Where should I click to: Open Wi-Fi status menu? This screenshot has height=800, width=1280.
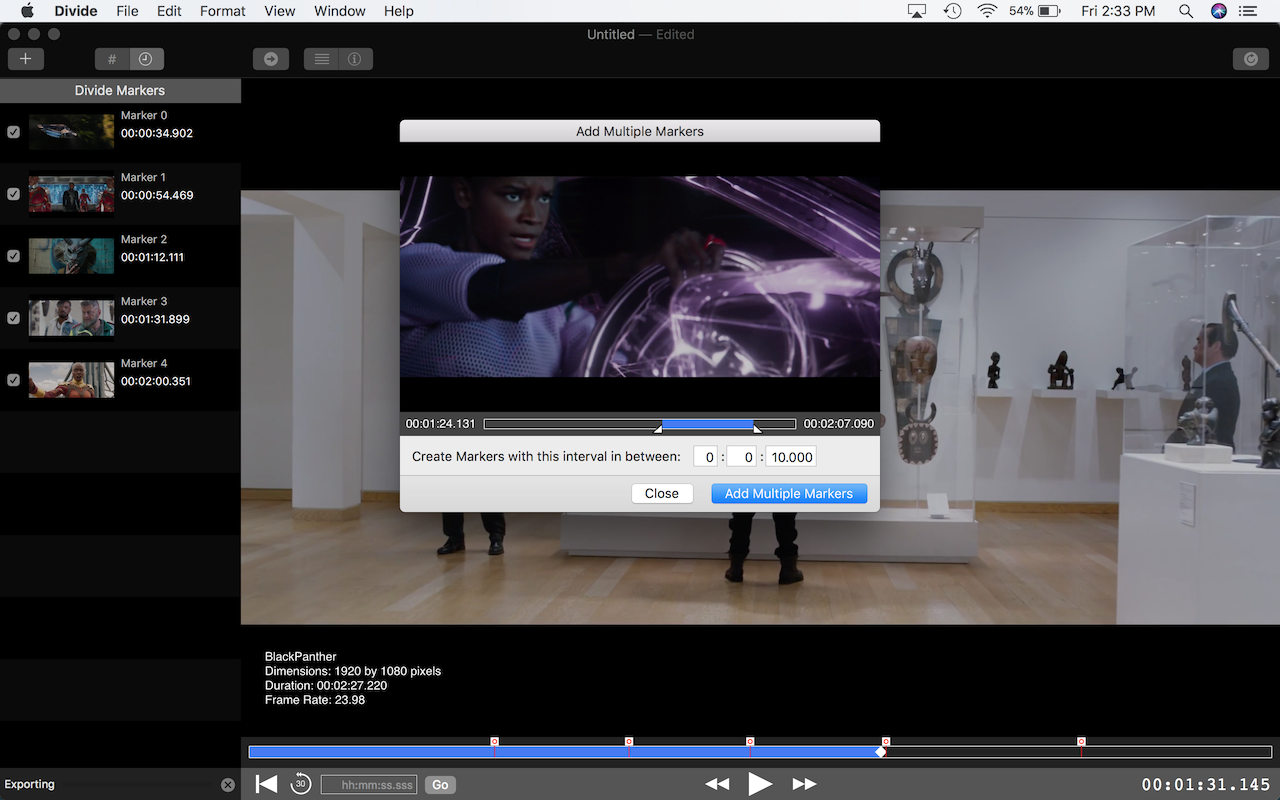988,11
